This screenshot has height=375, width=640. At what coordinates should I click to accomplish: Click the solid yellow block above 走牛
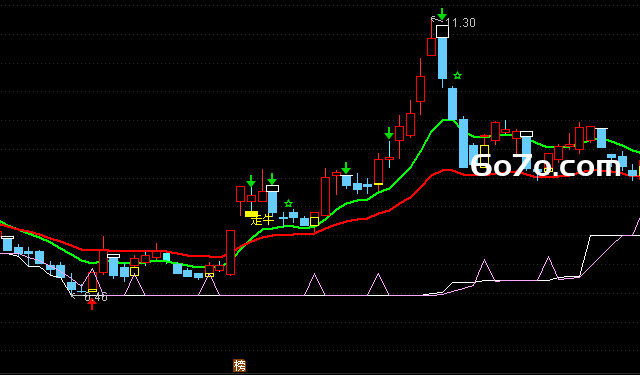(251, 214)
